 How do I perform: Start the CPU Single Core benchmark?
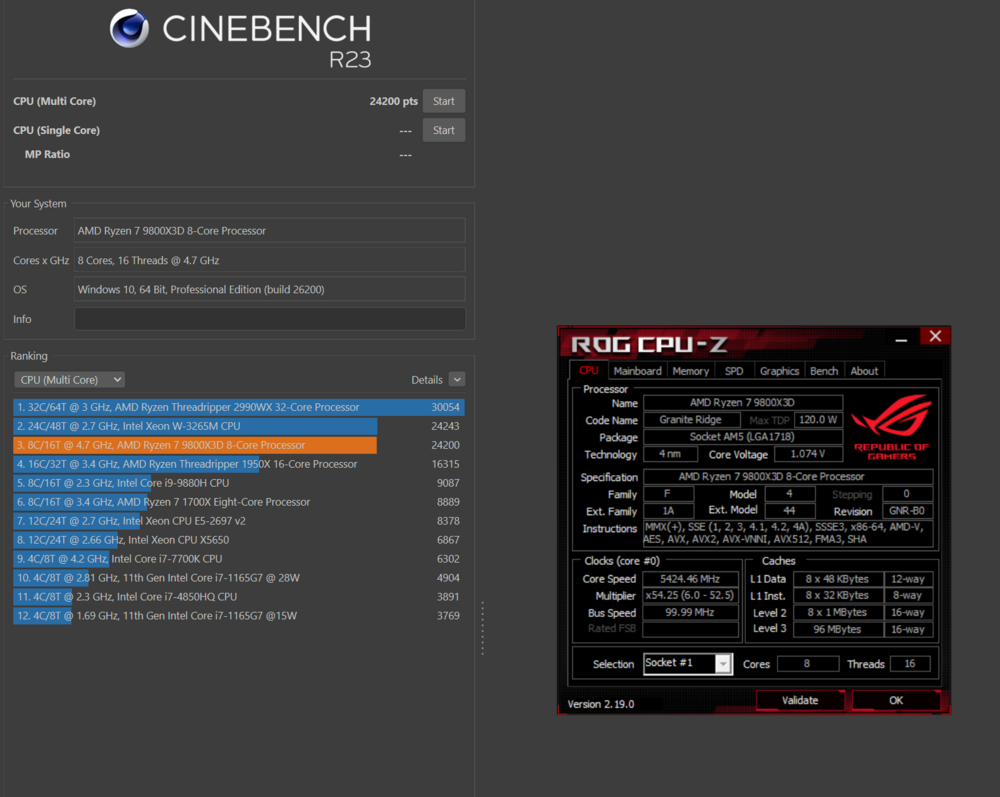point(444,130)
